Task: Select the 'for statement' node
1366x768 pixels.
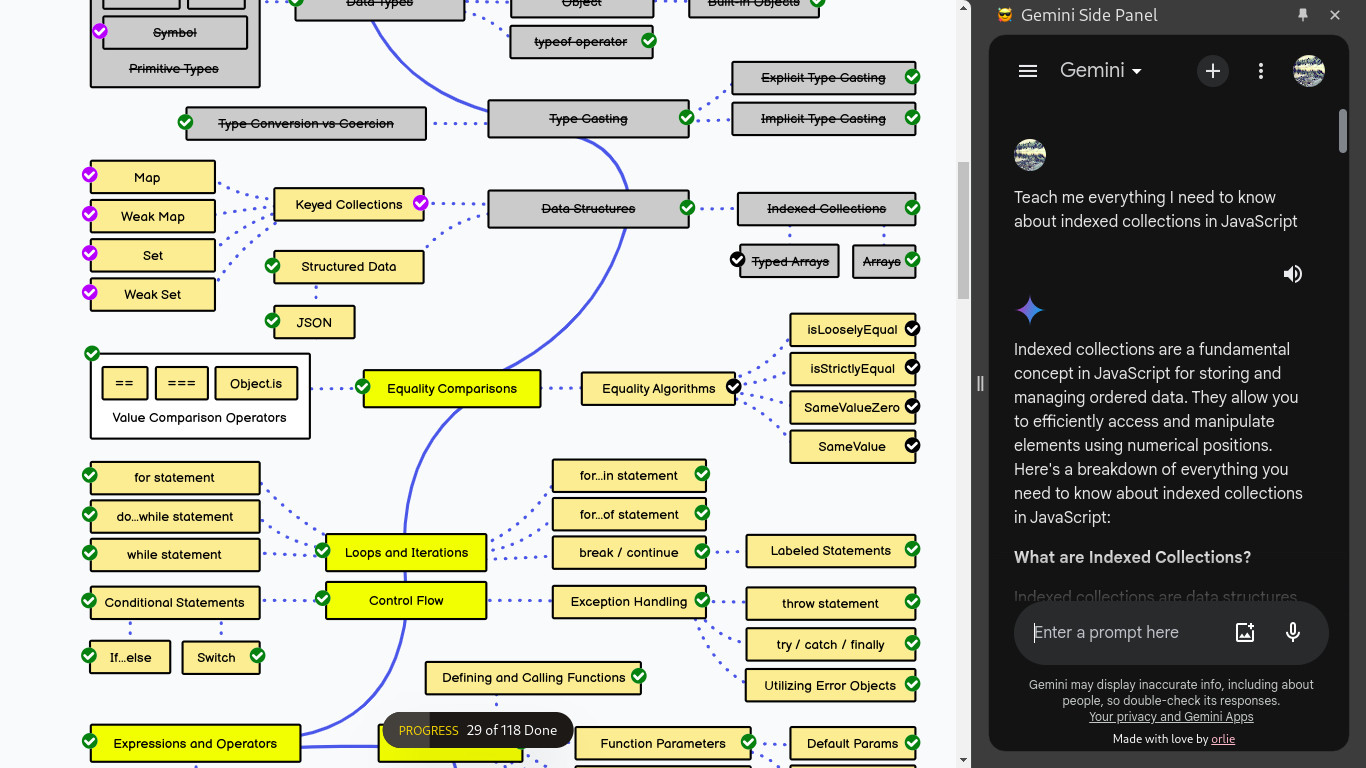Action: click(x=175, y=478)
